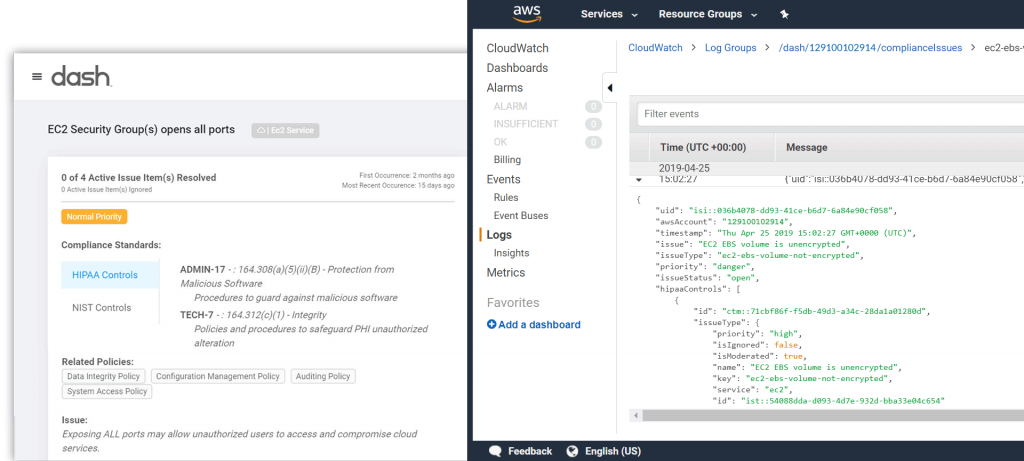The width and height of the screenshot is (1024, 461).
Task: Click the horizontal scrollbar under the log JSON
Action: [x=833, y=415]
